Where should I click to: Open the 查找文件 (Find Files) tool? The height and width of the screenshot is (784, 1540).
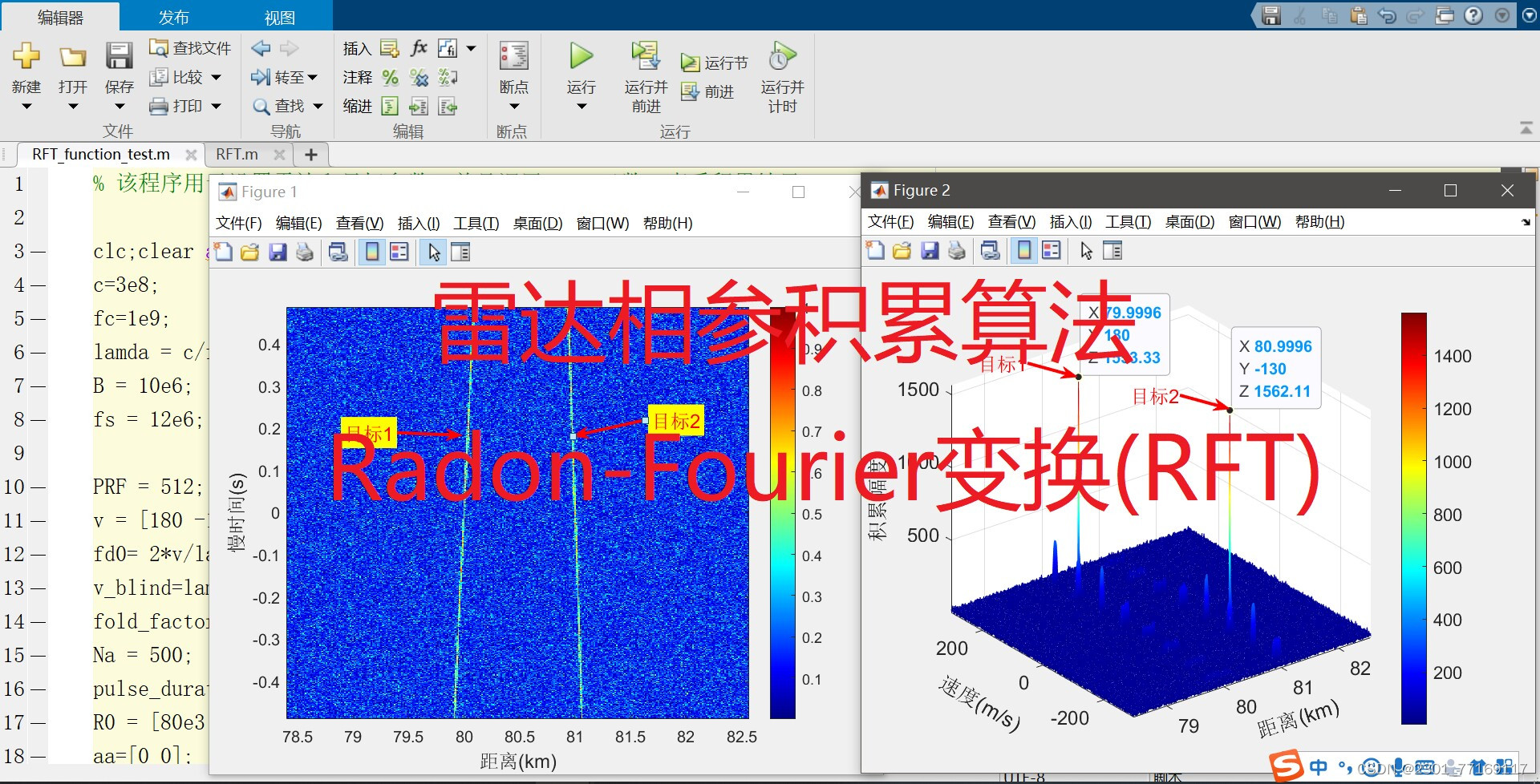189,47
